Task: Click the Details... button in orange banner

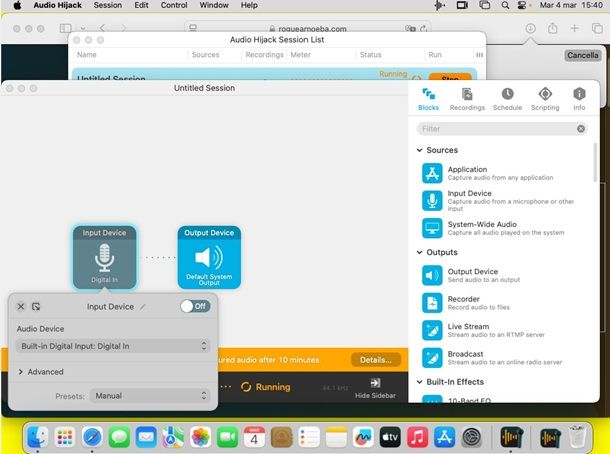Action: click(375, 360)
